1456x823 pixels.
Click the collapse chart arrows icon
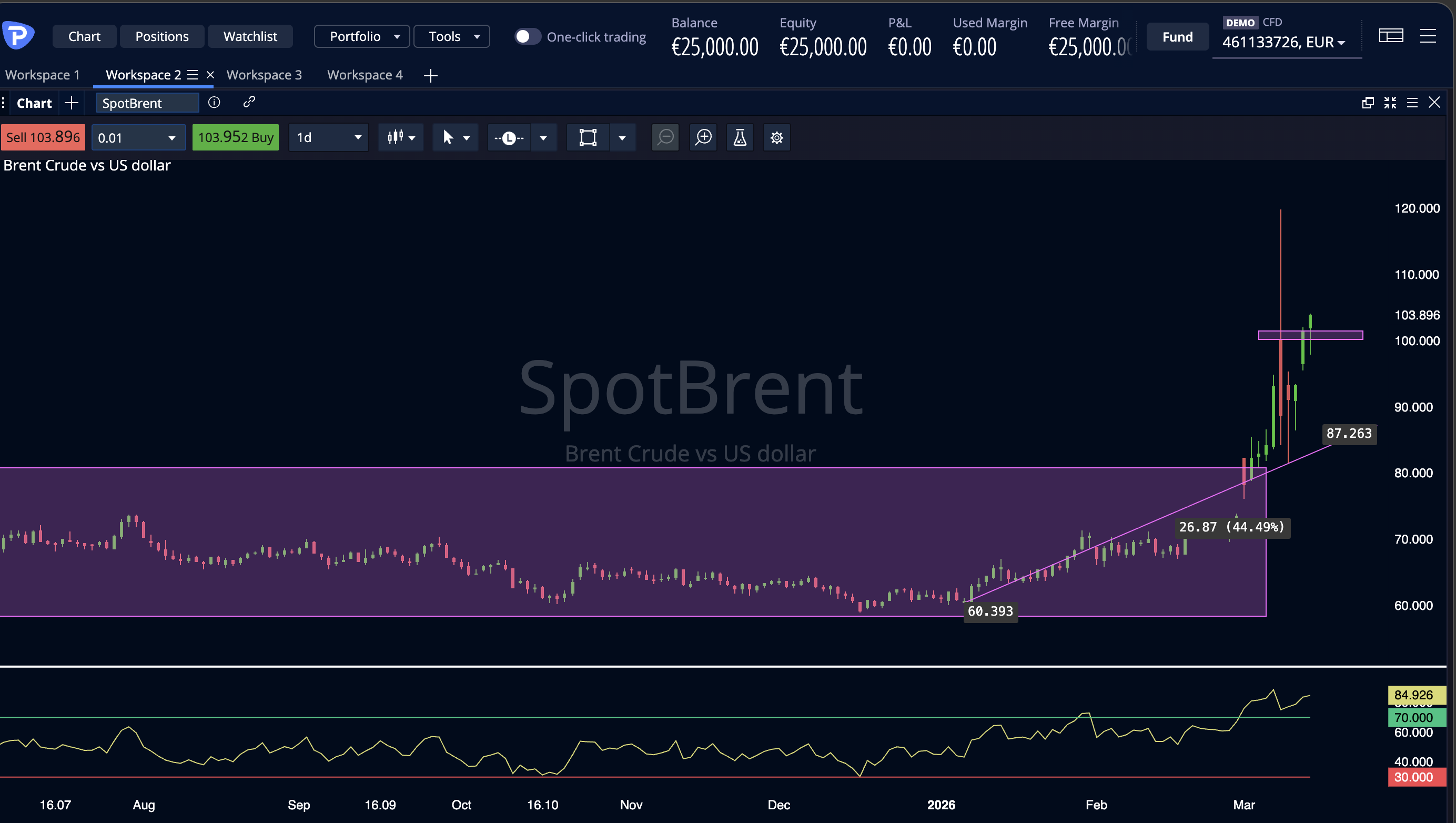(x=1390, y=102)
